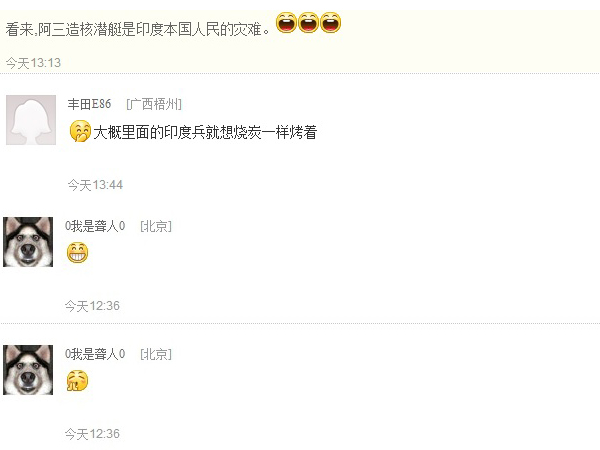Open the 丰田E86 user profile link
600x450 pixels.
(89, 104)
